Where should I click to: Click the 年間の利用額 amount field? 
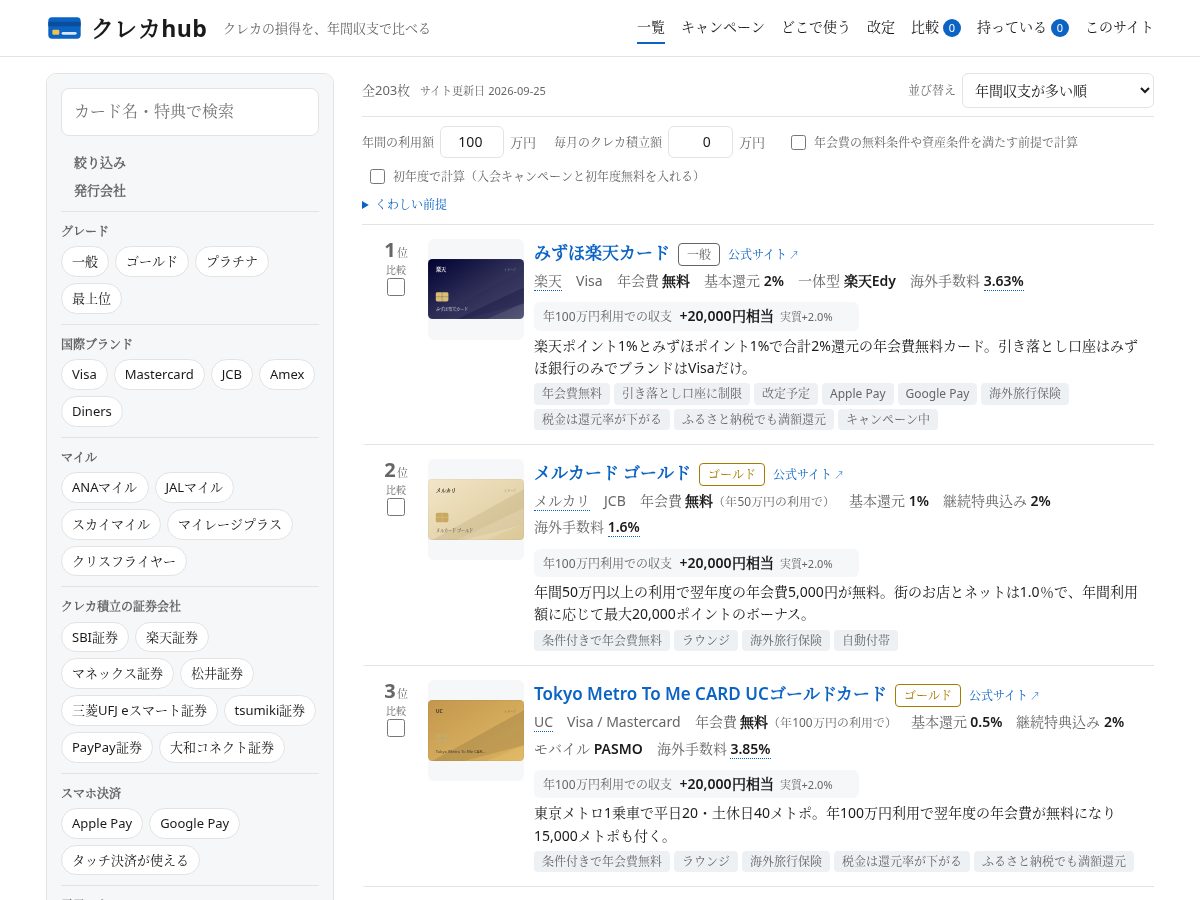[x=472, y=142]
